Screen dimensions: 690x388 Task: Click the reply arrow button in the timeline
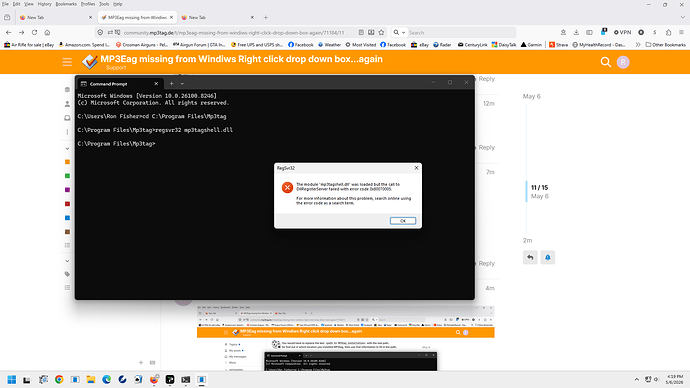tap(530, 257)
